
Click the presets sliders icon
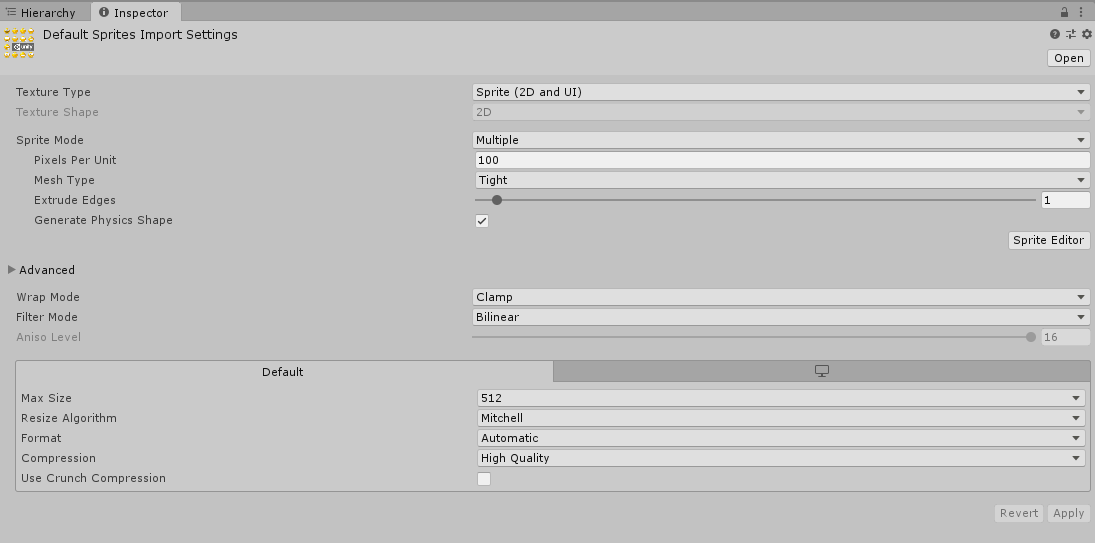pos(1070,34)
